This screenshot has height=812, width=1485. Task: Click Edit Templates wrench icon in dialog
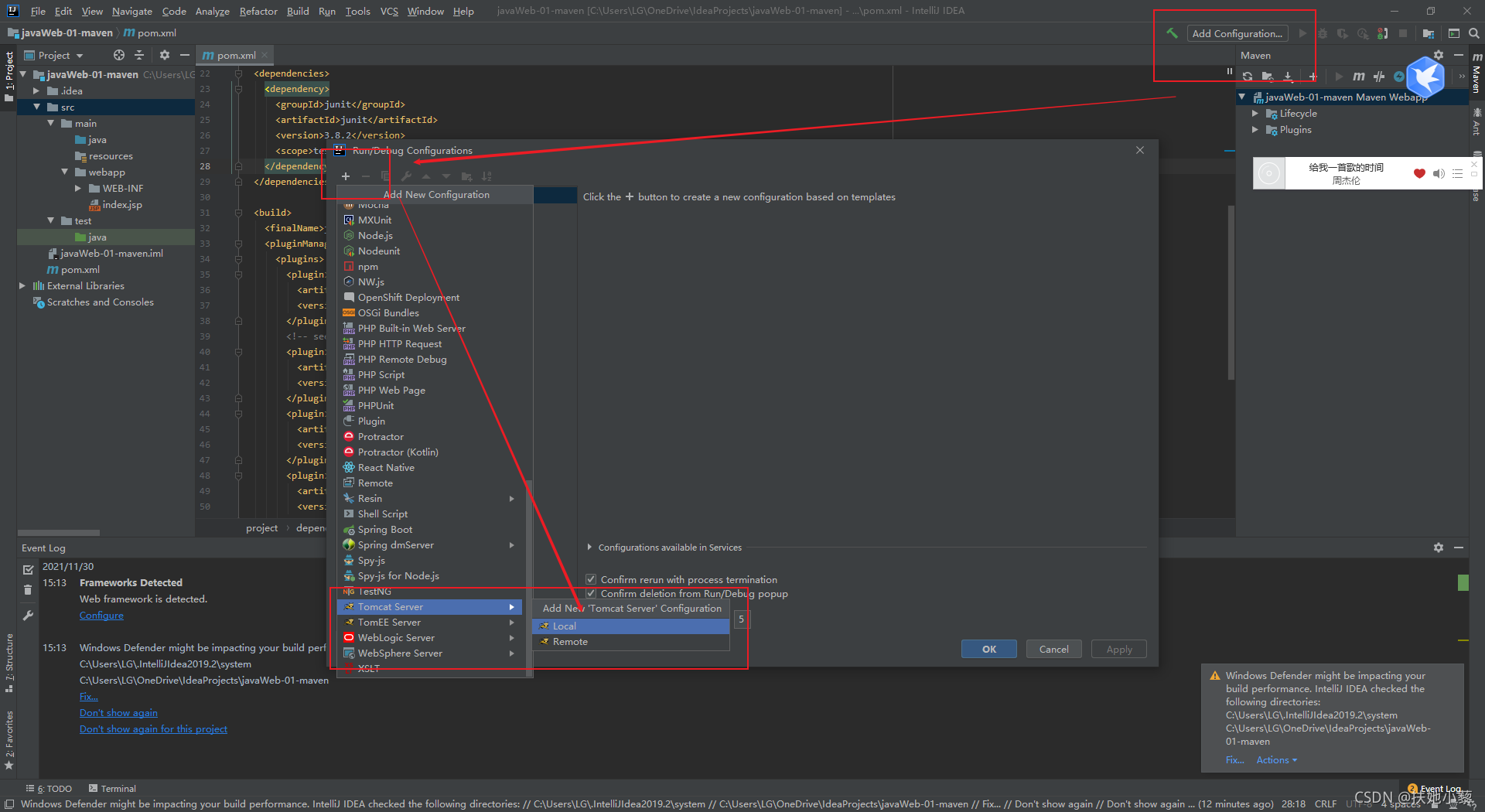pyautogui.click(x=406, y=176)
